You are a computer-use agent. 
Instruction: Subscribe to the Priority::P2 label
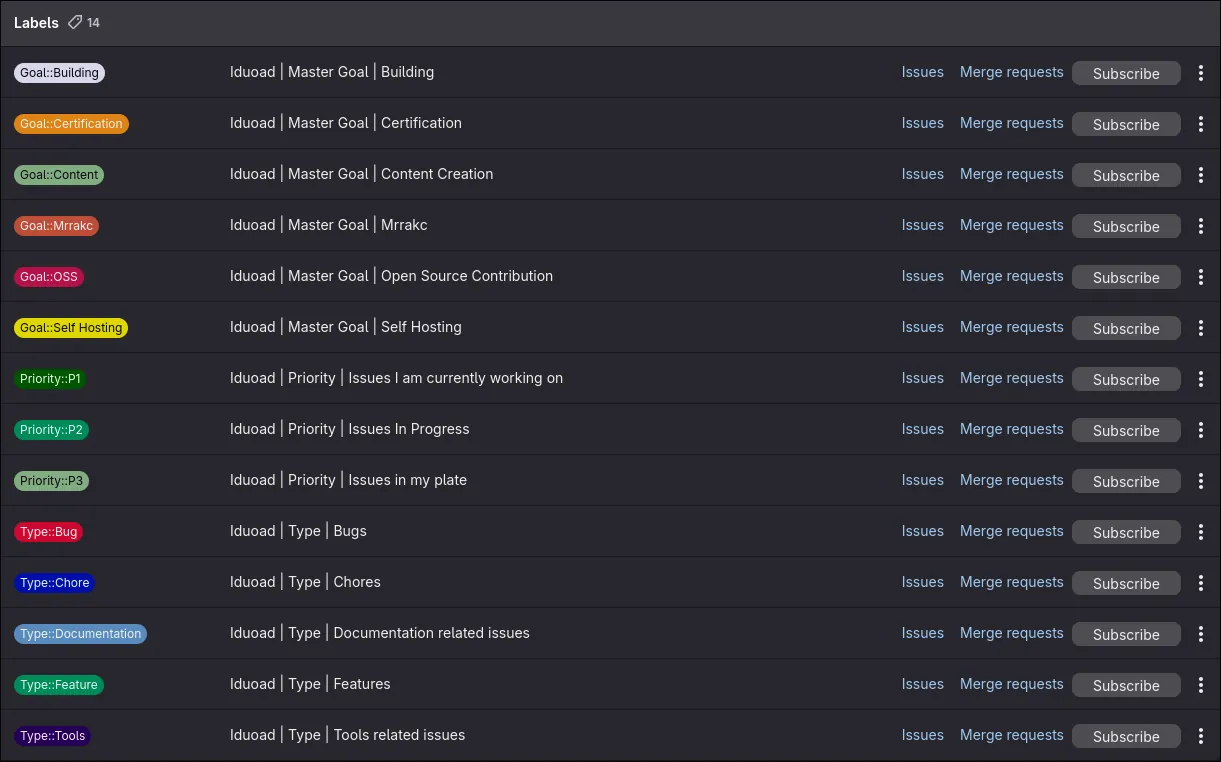pyautogui.click(x=1125, y=430)
